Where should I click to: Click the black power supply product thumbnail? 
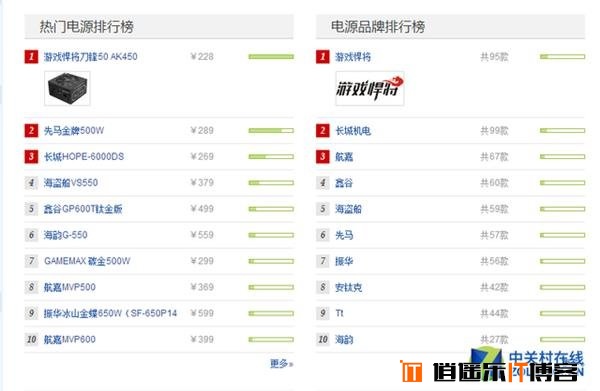67,88
